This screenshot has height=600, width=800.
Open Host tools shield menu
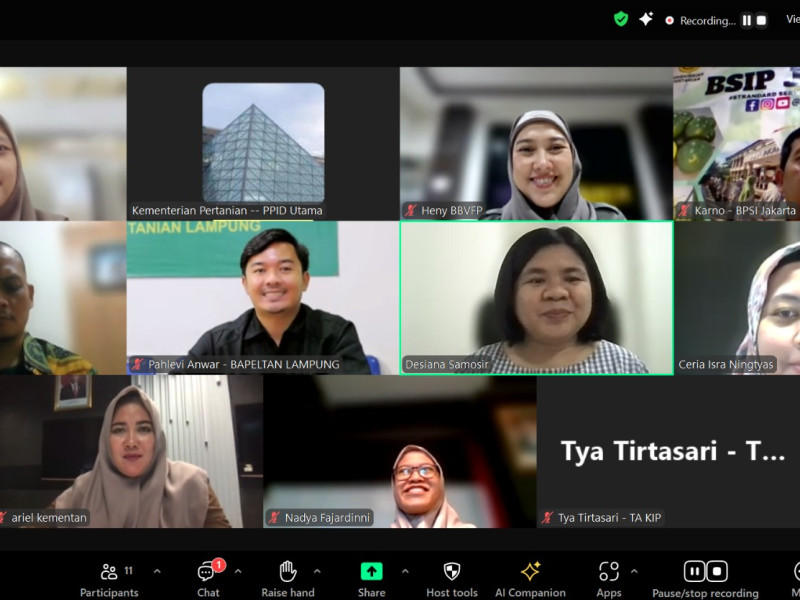point(451,578)
